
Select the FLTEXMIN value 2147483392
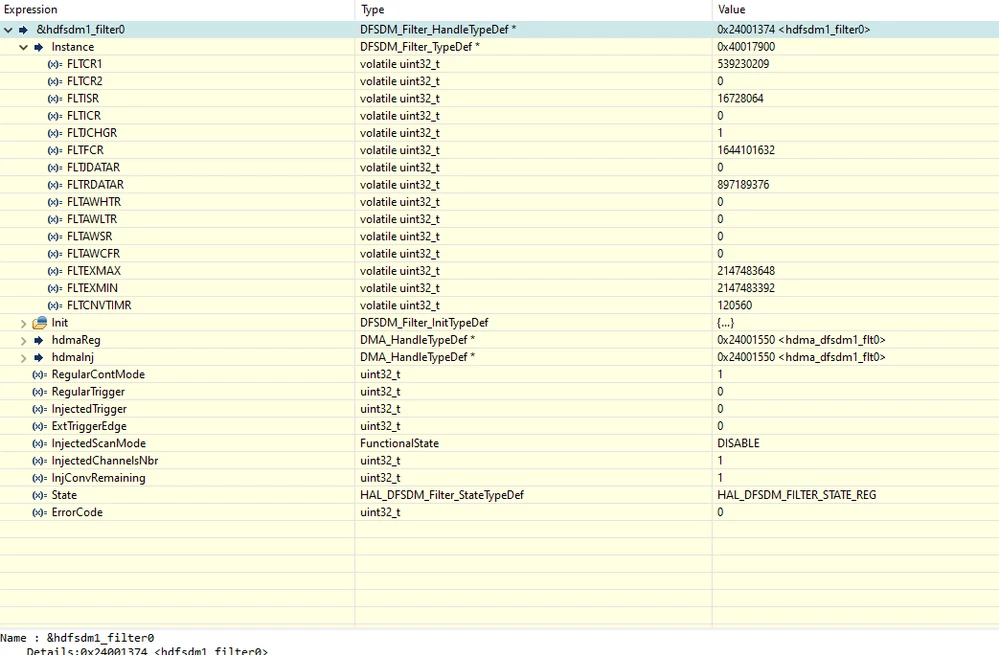pos(746,288)
